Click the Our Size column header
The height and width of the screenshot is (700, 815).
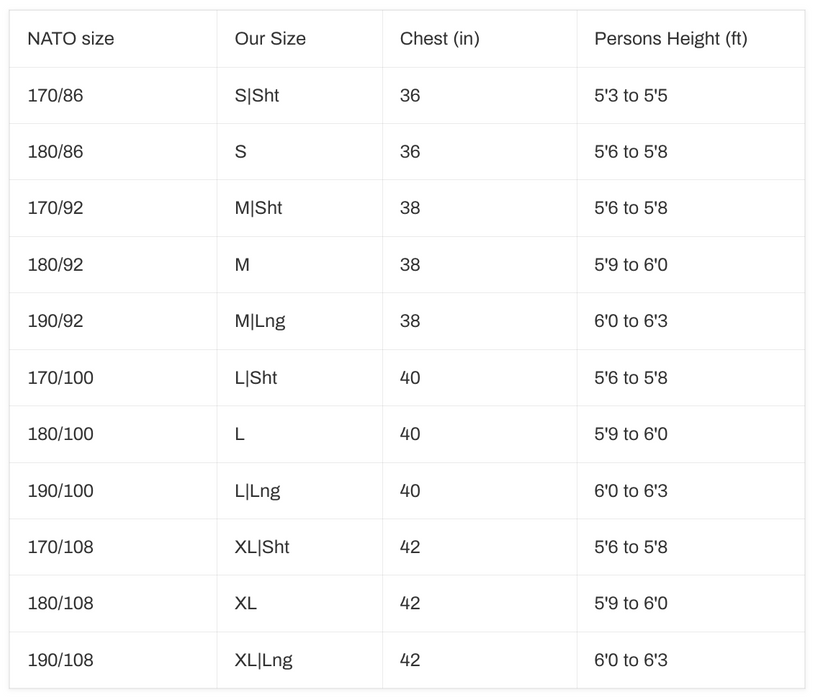click(x=270, y=39)
